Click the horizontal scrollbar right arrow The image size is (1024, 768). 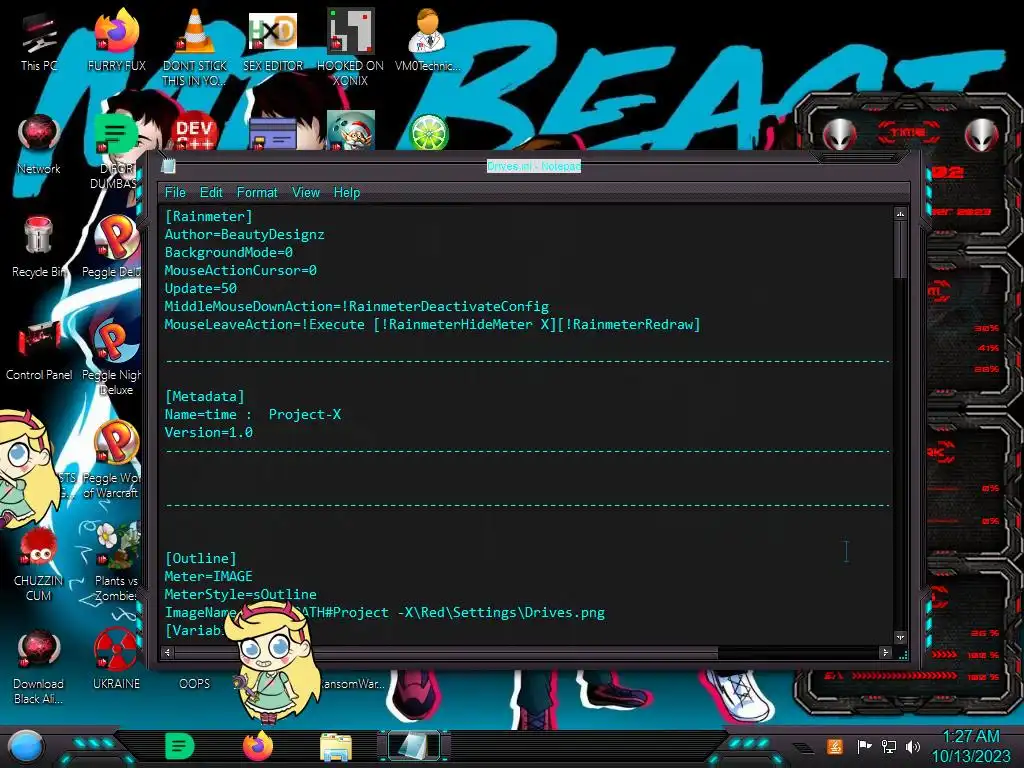[x=886, y=652]
